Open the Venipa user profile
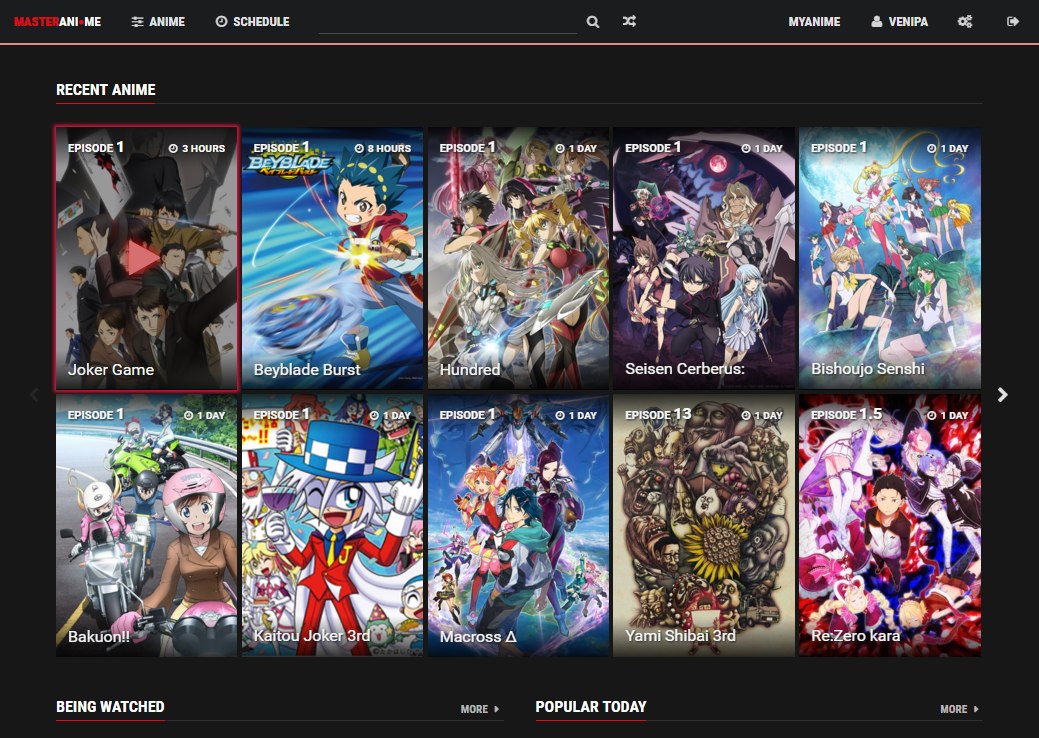 [899, 22]
